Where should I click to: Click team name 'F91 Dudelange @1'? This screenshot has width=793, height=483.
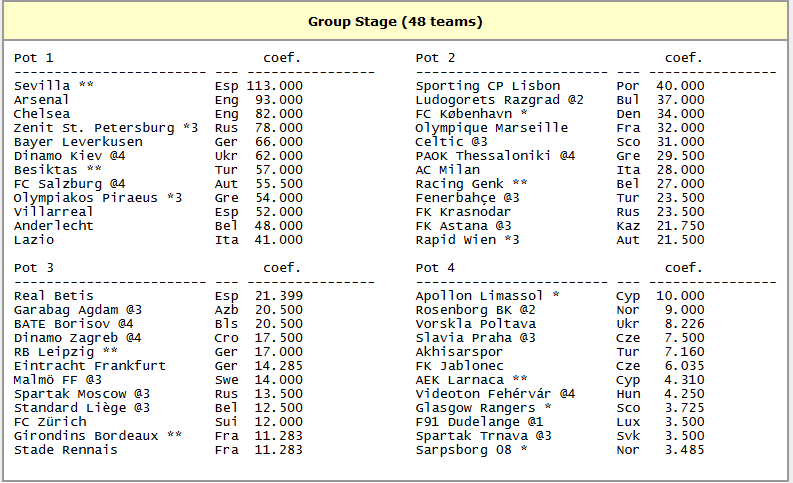click(x=479, y=422)
